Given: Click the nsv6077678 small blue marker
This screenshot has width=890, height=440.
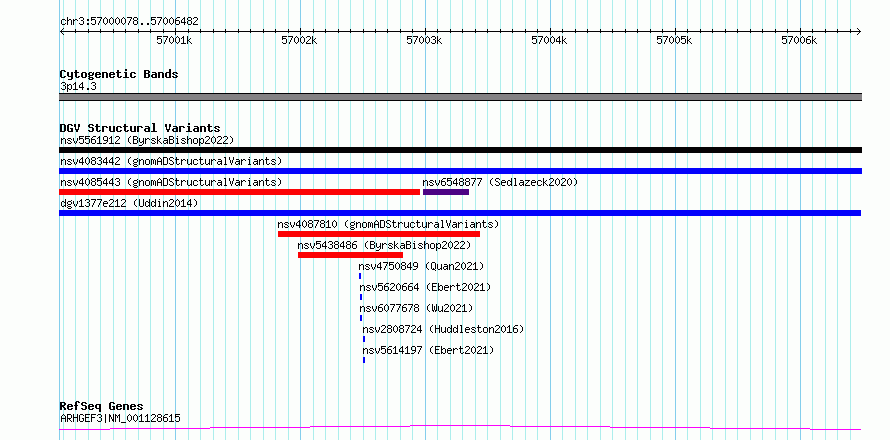Looking at the screenshot, I should pyautogui.click(x=360, y=318).
